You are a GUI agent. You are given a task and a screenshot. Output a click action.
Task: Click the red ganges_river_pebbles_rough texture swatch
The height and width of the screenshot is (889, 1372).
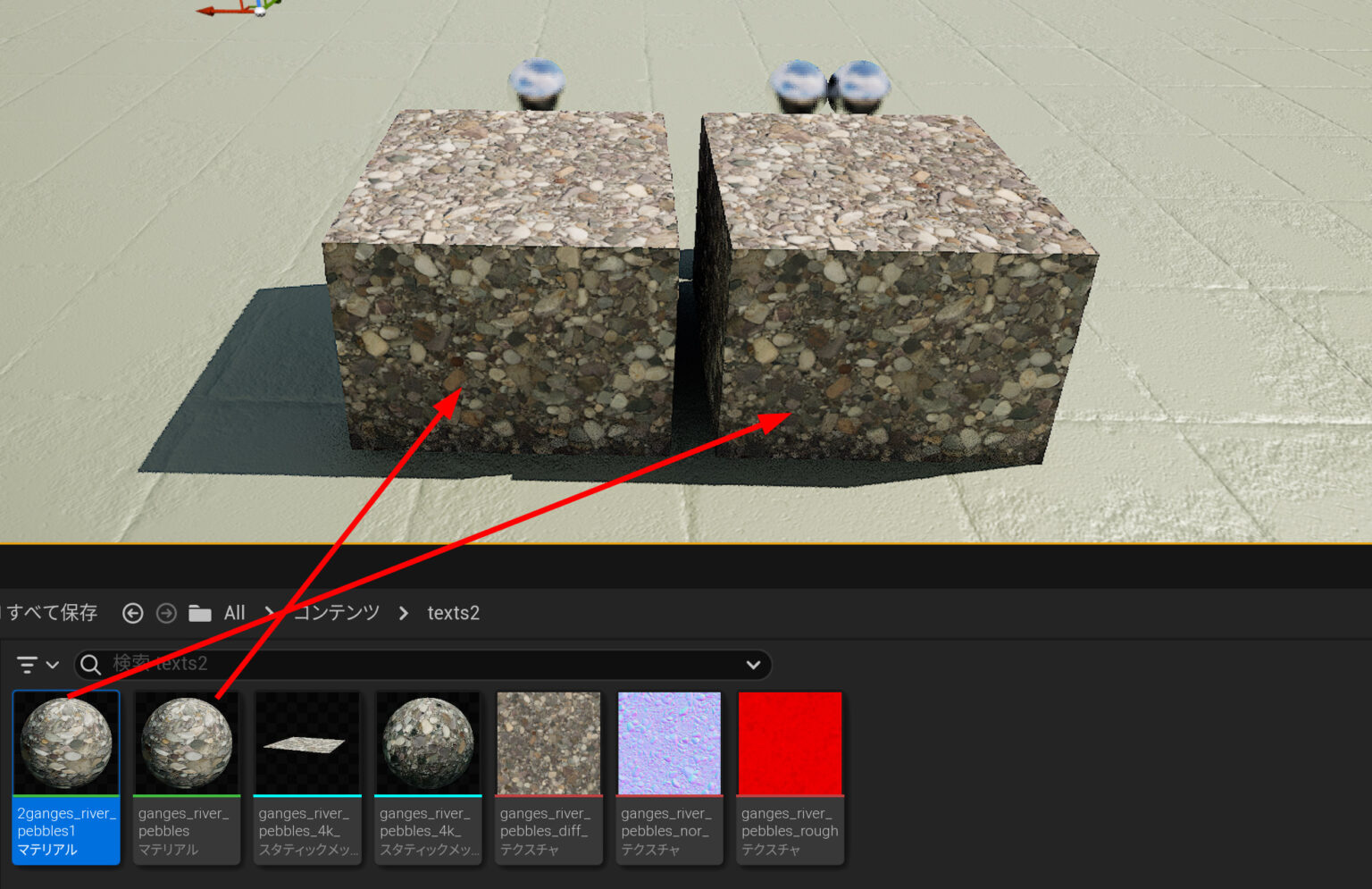point(790,742)
